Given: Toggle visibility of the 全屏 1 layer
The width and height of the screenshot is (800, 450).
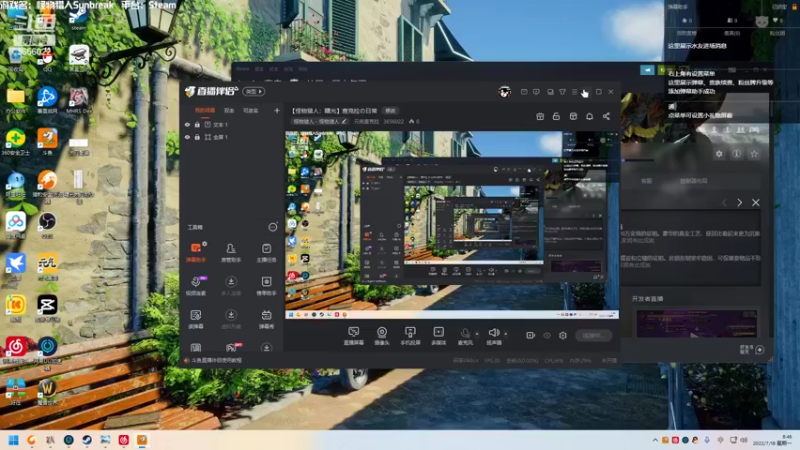Looking at the screenshot, I should tap(187, 137).
